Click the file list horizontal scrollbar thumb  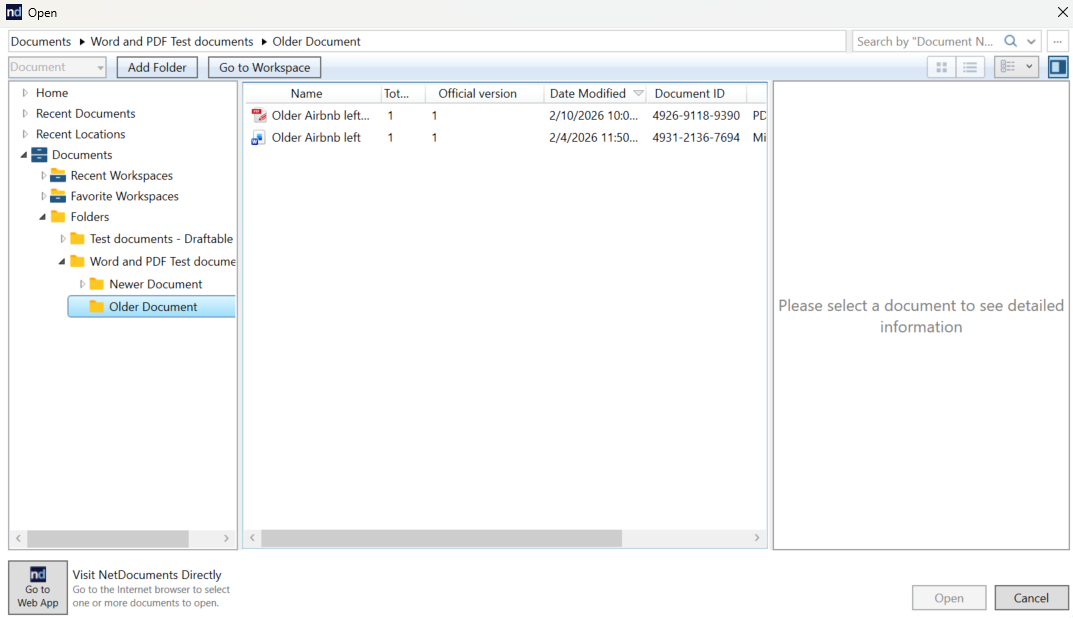click(441, 538)
